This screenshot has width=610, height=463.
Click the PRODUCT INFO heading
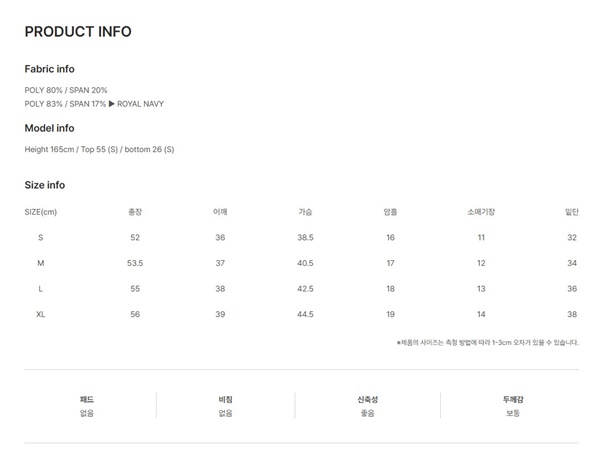pos(78,32)
